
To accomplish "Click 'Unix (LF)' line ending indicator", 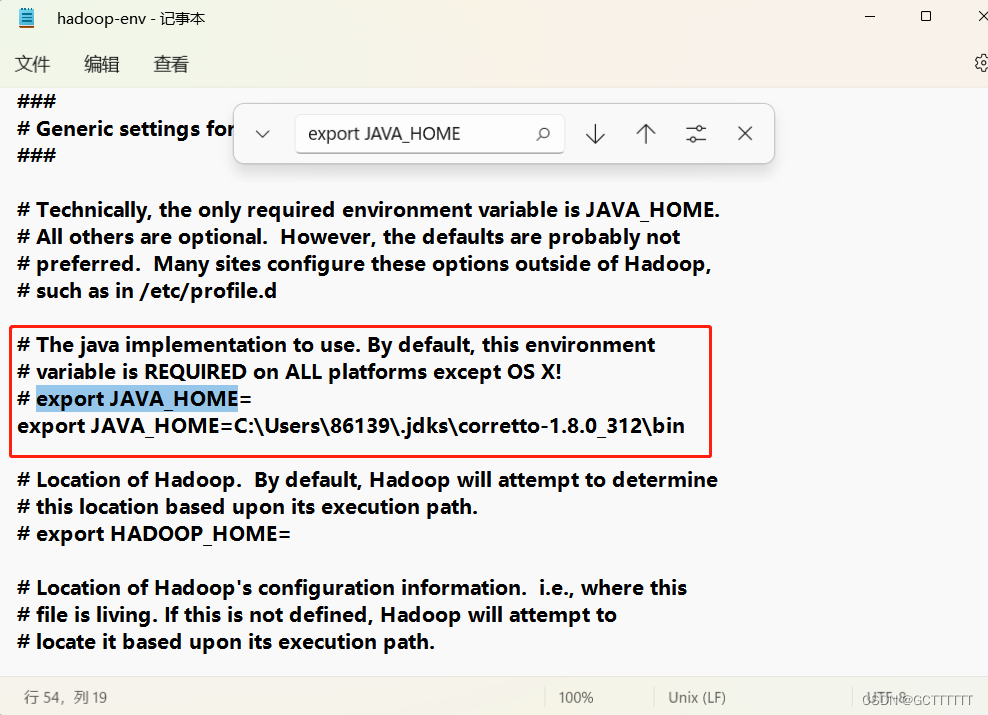I will tap(697, 697).
